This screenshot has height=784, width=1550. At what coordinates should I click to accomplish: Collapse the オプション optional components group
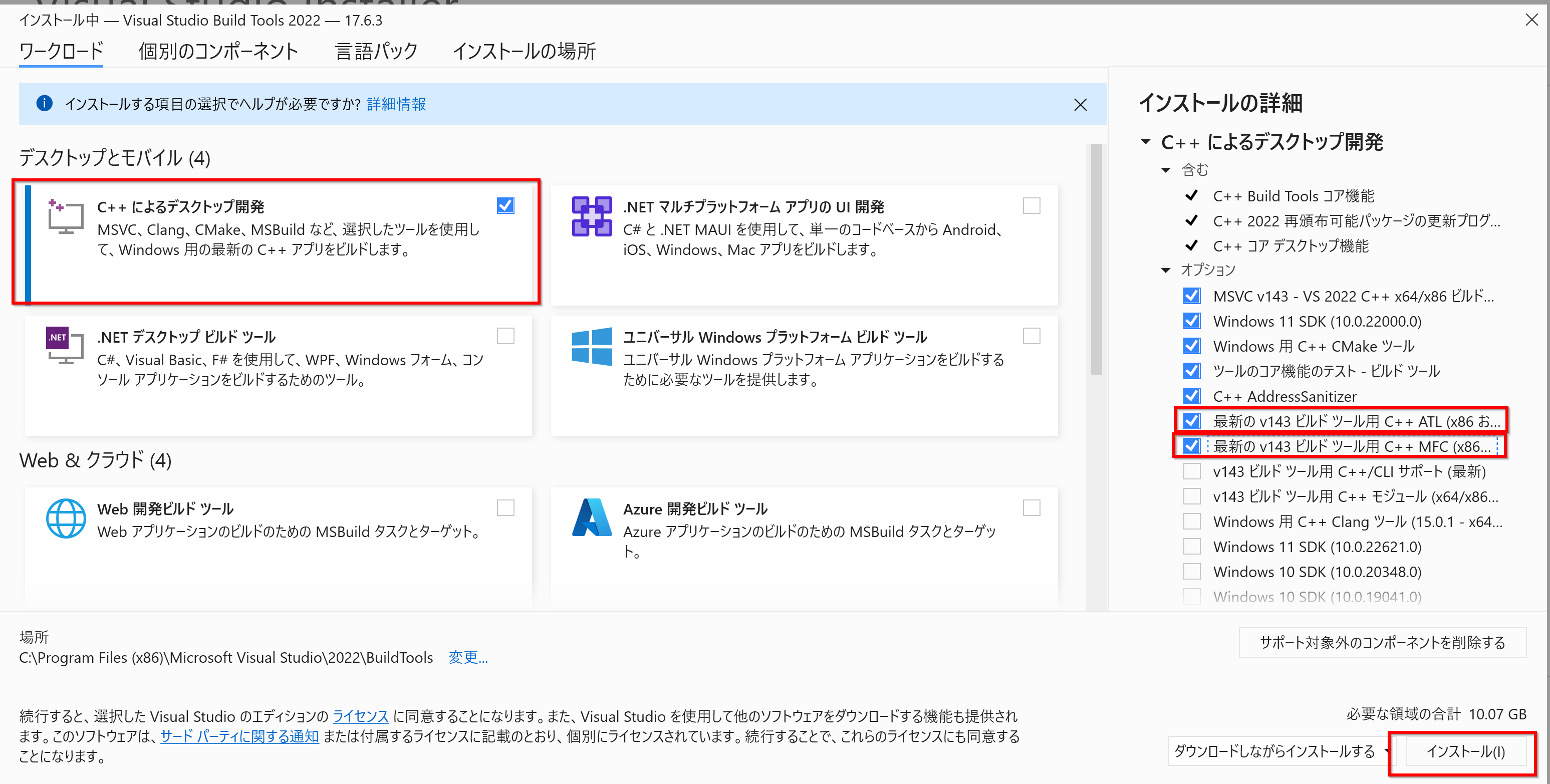1166,270
